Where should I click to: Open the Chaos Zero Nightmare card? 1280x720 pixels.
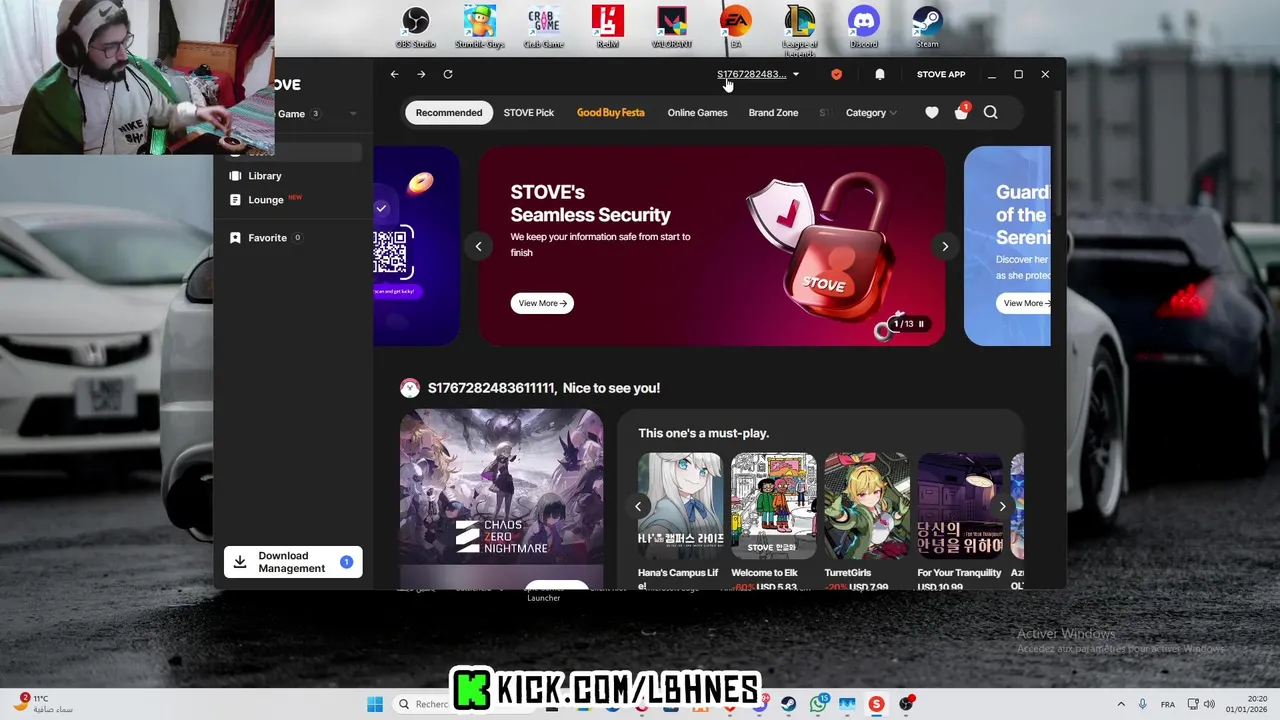click(502, 499)
